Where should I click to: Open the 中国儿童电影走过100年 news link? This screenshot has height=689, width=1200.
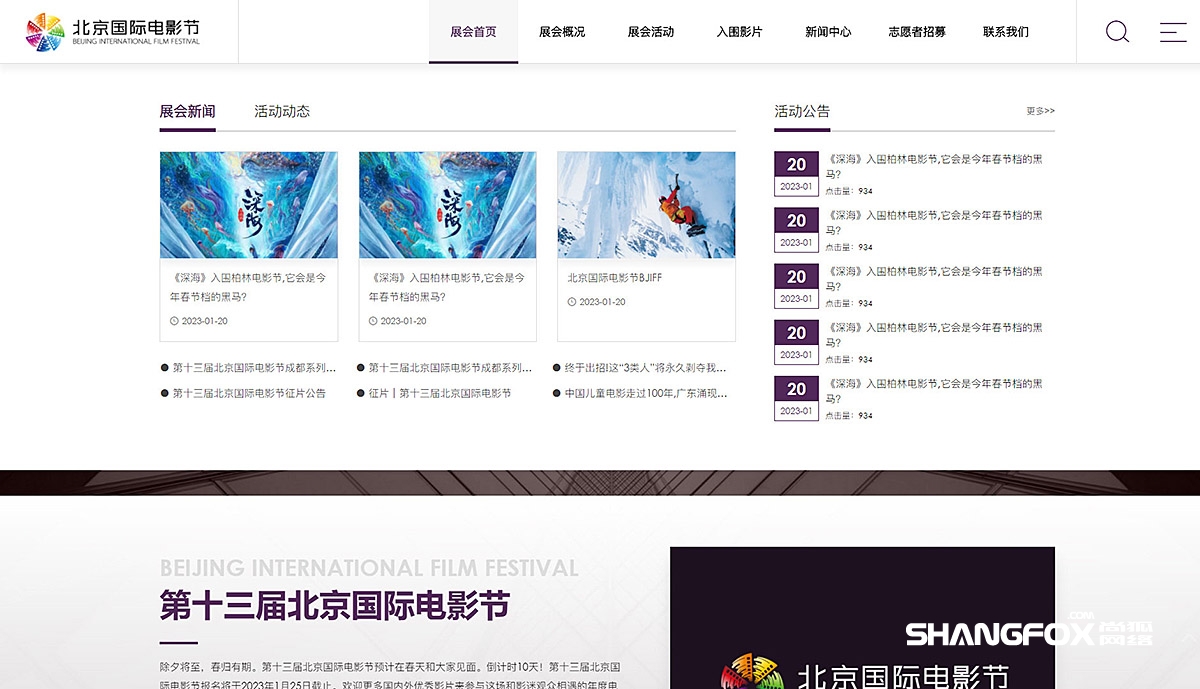(x=645, y=393)
